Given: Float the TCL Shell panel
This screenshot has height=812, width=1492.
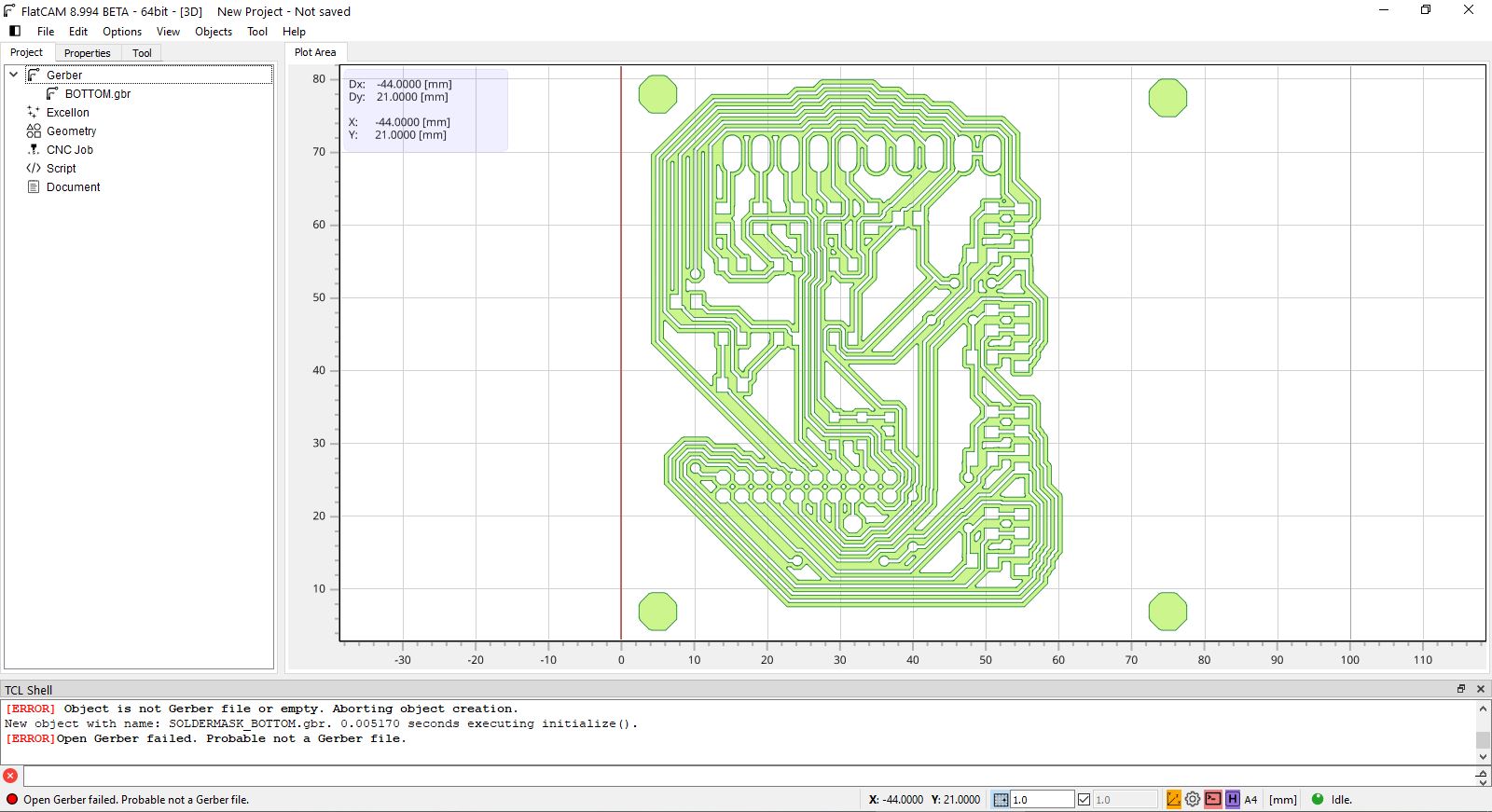Looking at the screenshot, I should pyautogui.click(x=1461, y=689).
